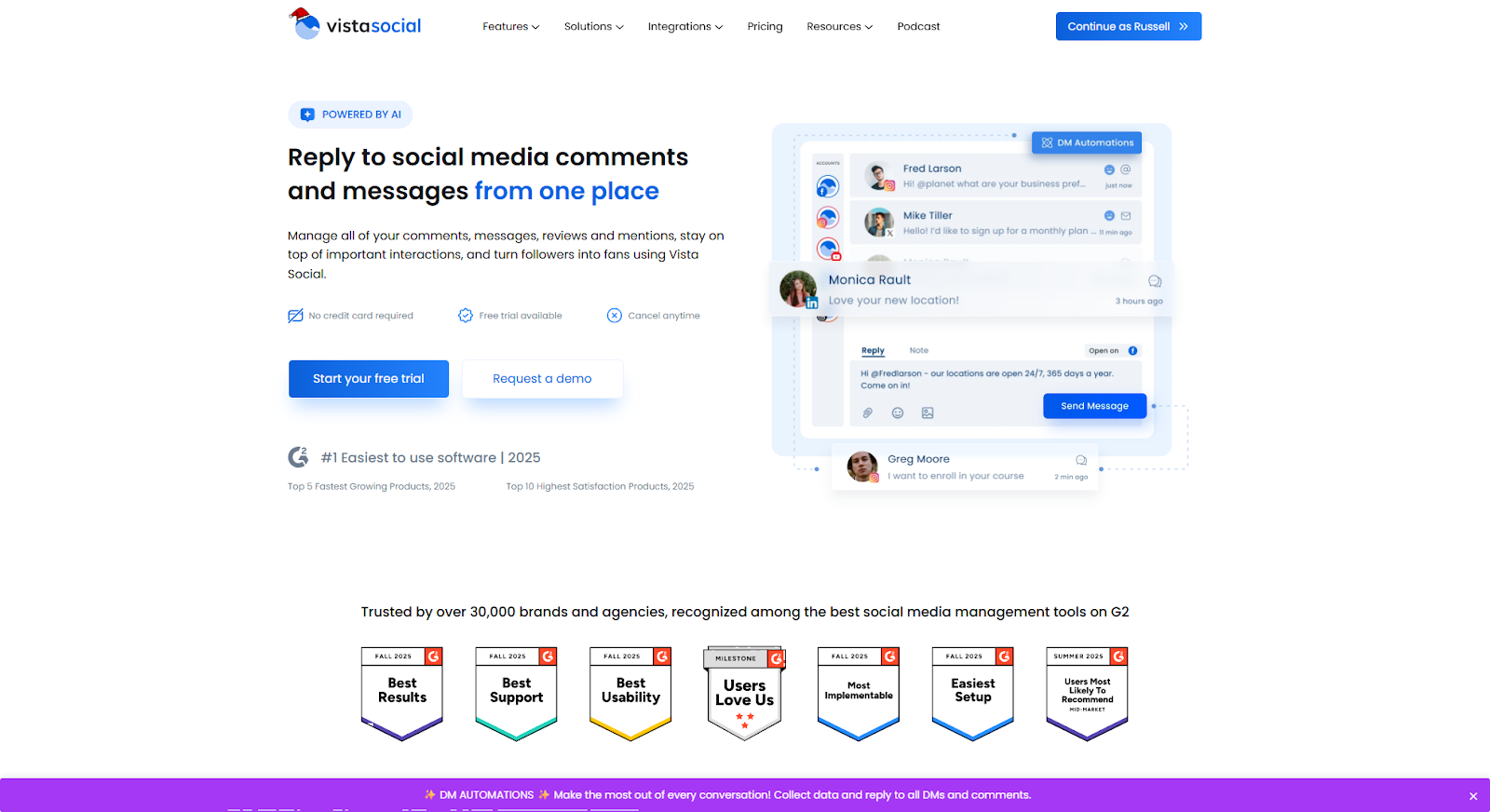Click the Powered by AI sparkle icon
Screen dimensions: 1490x812
pos(307,115)
